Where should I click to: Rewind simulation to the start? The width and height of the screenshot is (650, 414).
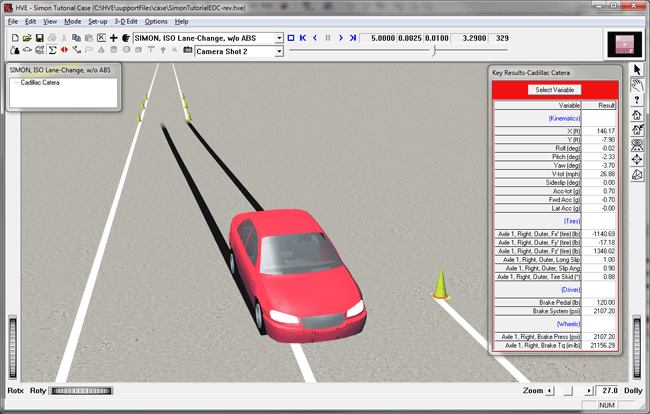click(302, 38)
